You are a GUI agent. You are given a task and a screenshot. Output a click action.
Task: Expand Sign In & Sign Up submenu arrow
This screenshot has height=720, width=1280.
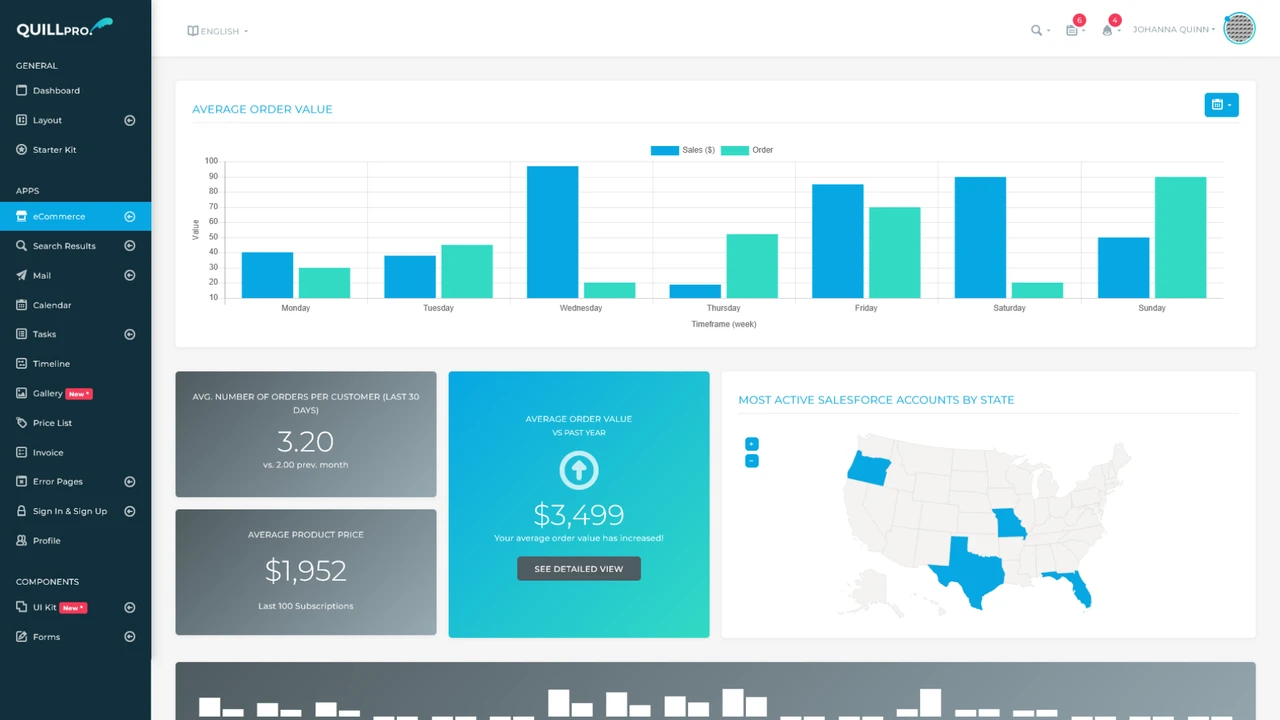pyautogui.click(x=129, y=511)
